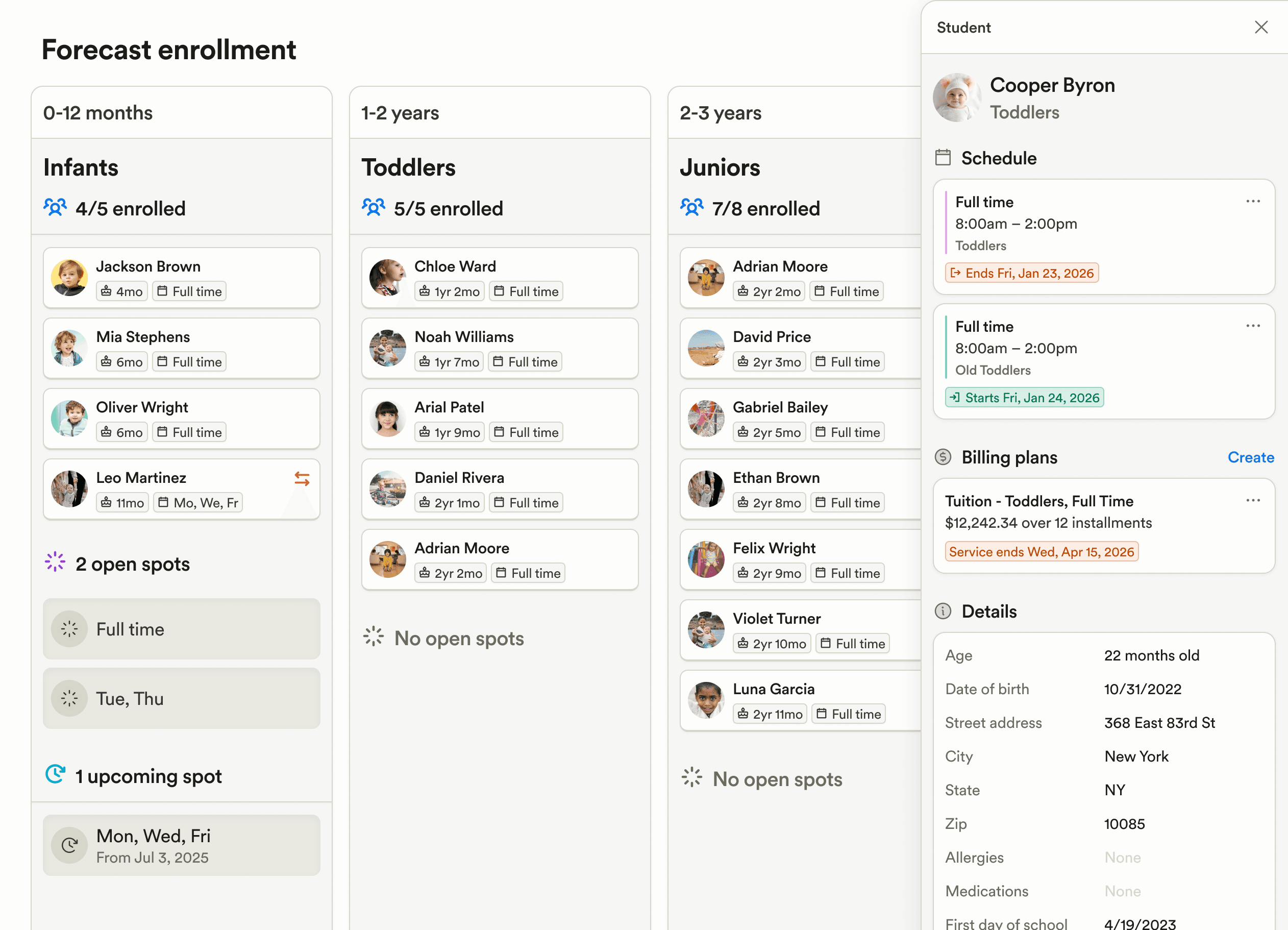Click Leo Martinez's orange transfer arrows icon

click(302, 479)
